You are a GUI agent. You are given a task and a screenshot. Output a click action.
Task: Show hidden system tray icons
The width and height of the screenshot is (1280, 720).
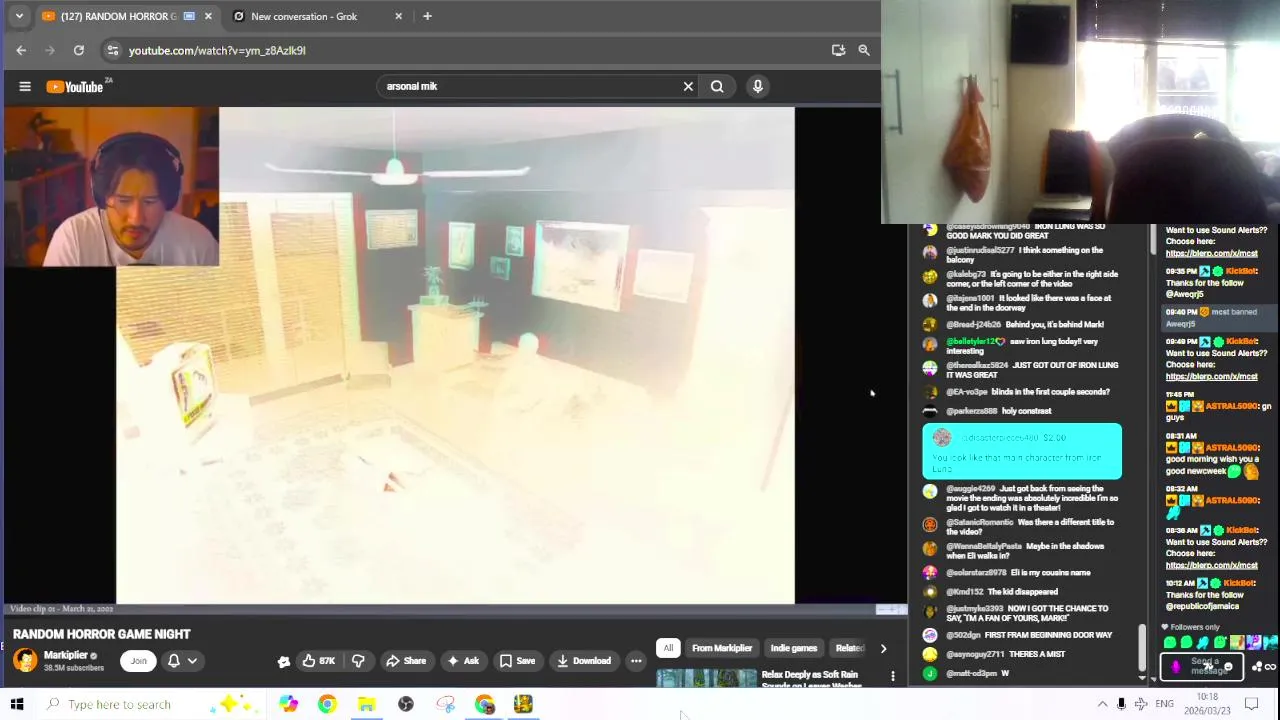1102,704
